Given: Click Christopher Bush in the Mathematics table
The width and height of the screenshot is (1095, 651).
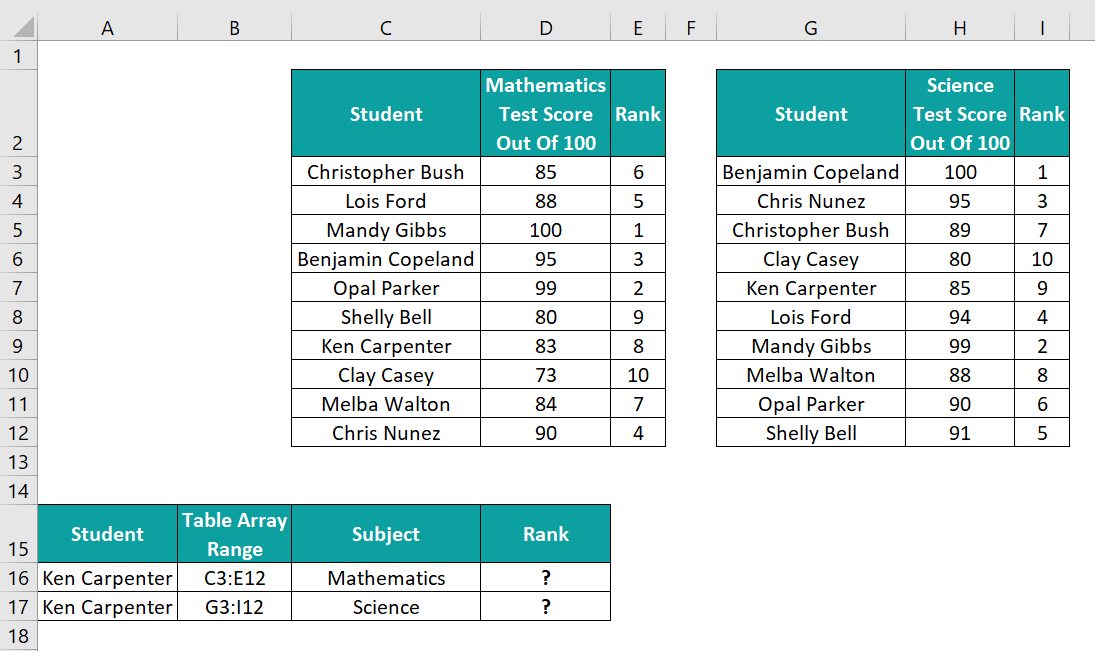Looking at the screenshot, I should tap(385, 172).
